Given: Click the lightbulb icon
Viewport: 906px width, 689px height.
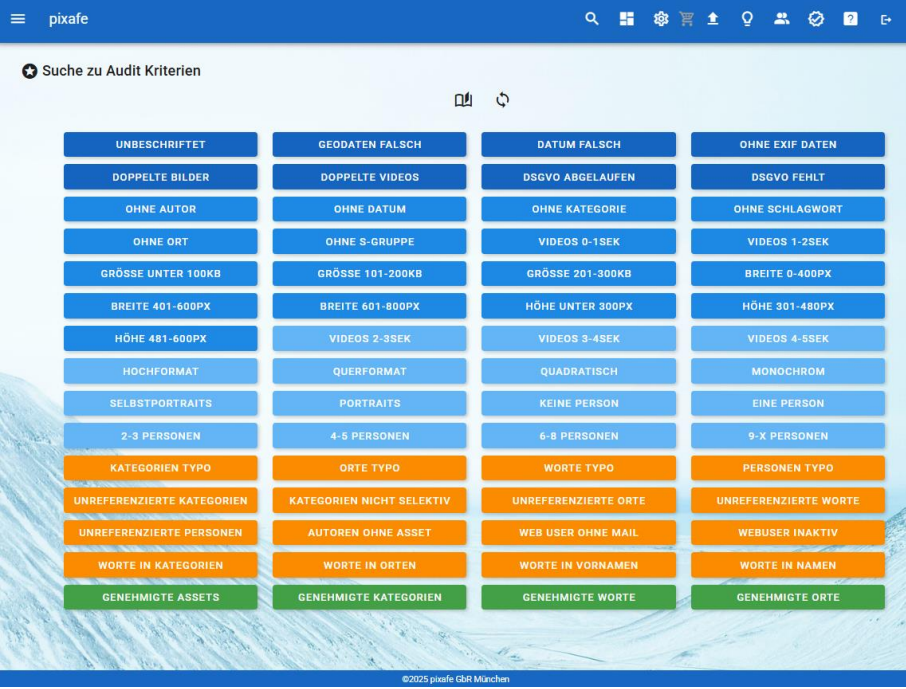Looking at the screenshot, I should point(747,19).
